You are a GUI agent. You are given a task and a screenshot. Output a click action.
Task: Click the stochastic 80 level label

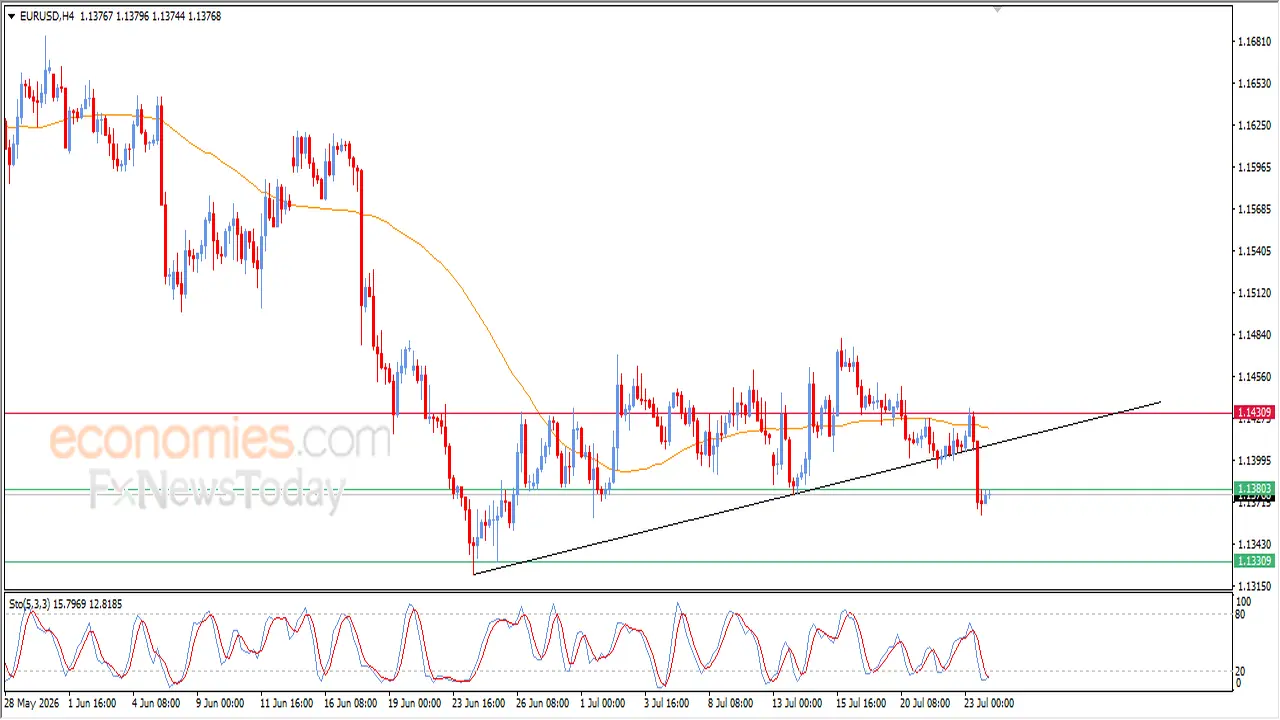[x=1243, y=615]
